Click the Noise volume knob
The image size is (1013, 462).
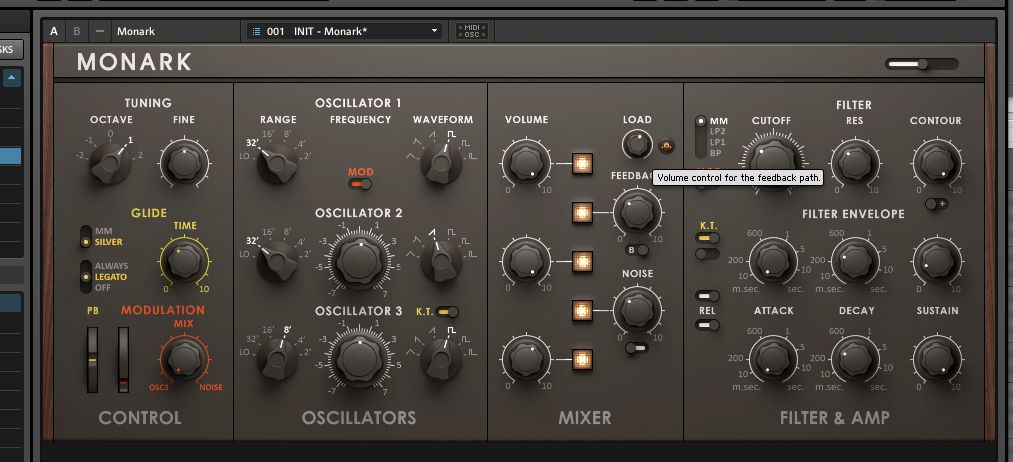(x=637, y=310)
